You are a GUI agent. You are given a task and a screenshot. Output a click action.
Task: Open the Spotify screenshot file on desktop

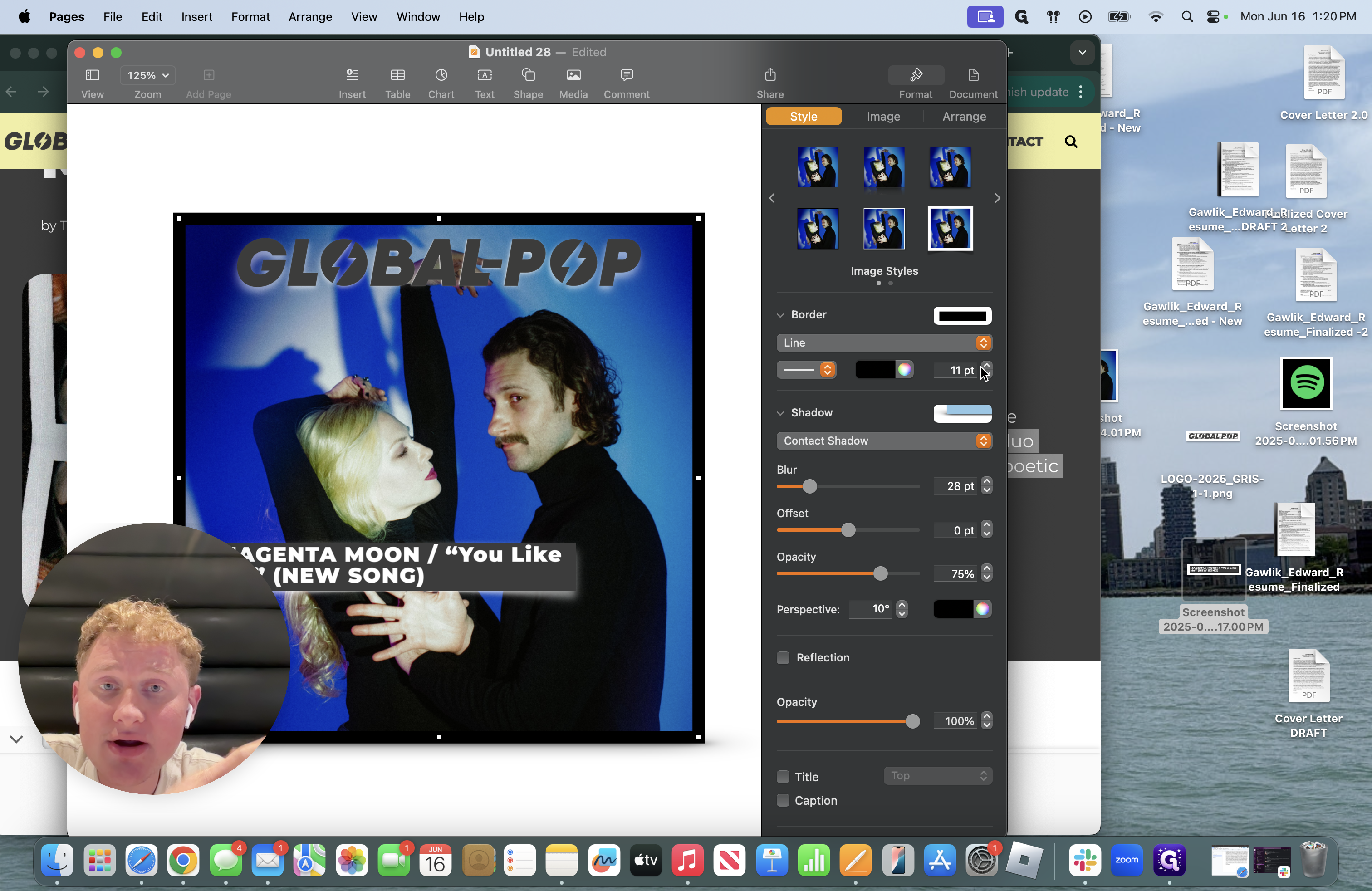1306,383
